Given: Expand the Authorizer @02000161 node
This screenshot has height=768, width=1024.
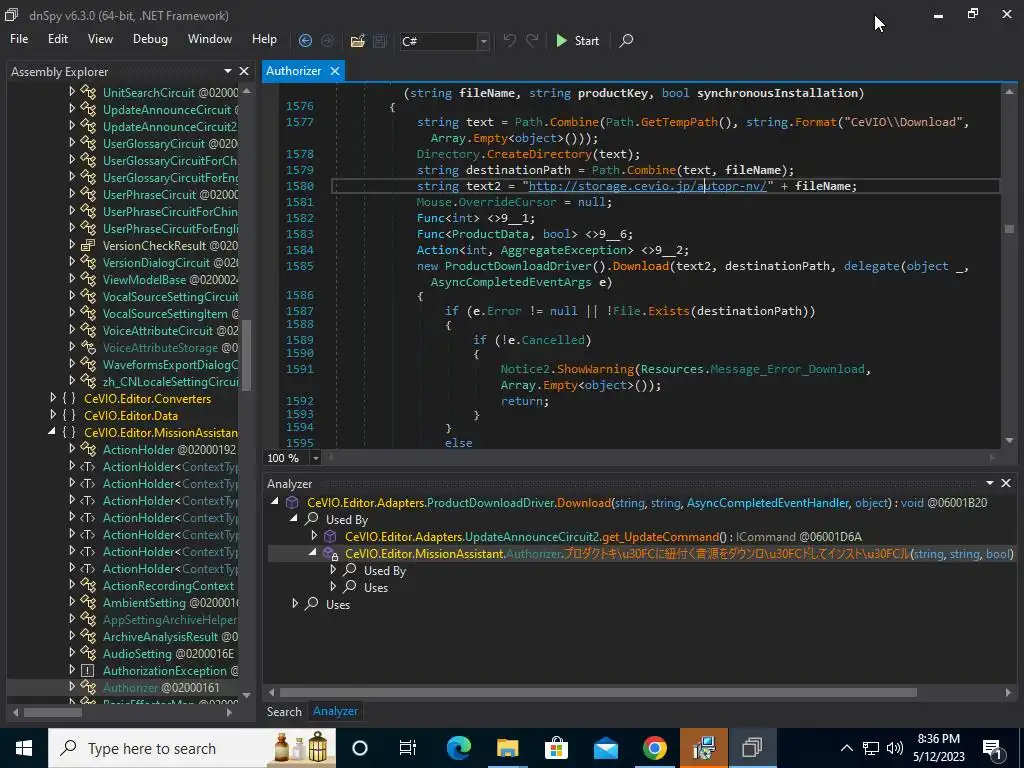Looking at the screenshot, I should click(x=72, y=686).
